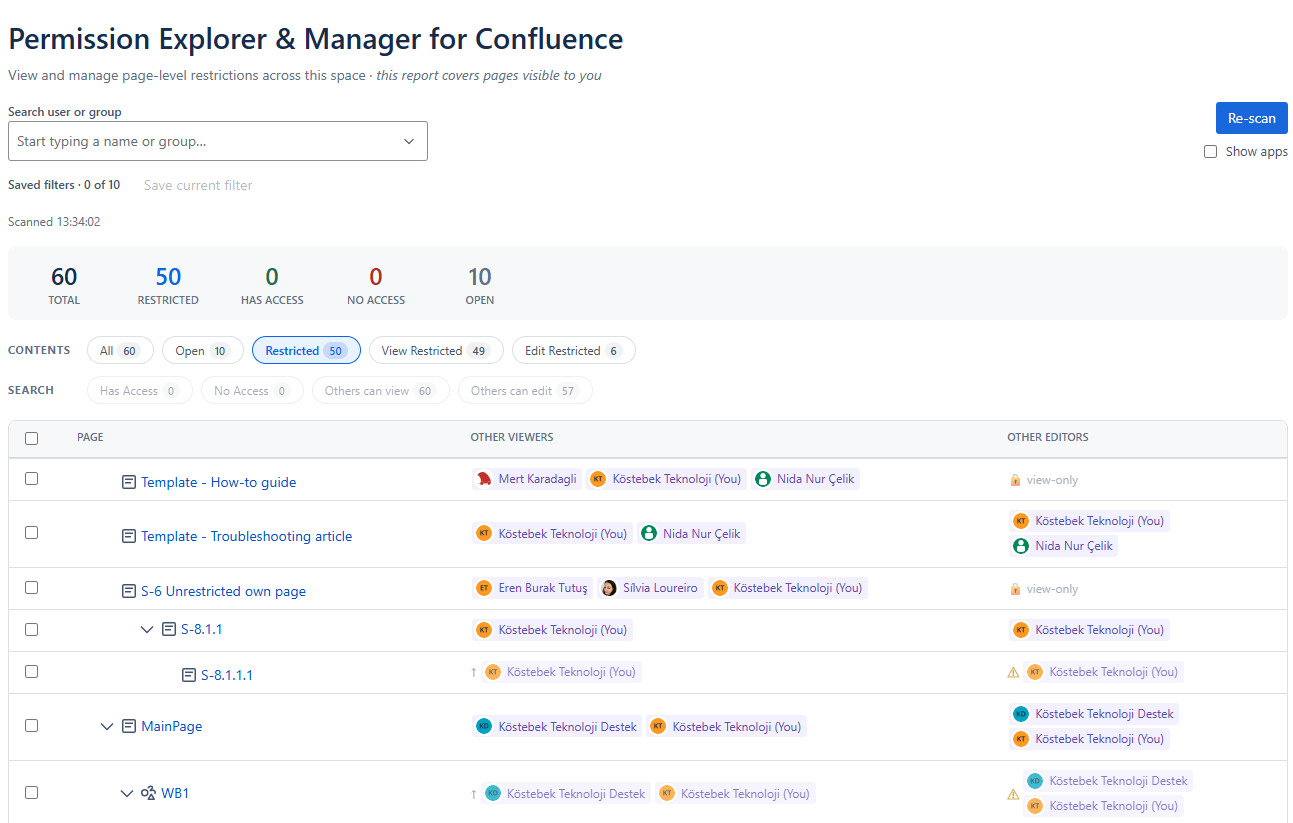Collapse the S-8.1.1 tree node
1293x823 pixels.
(x=147, y=629)
